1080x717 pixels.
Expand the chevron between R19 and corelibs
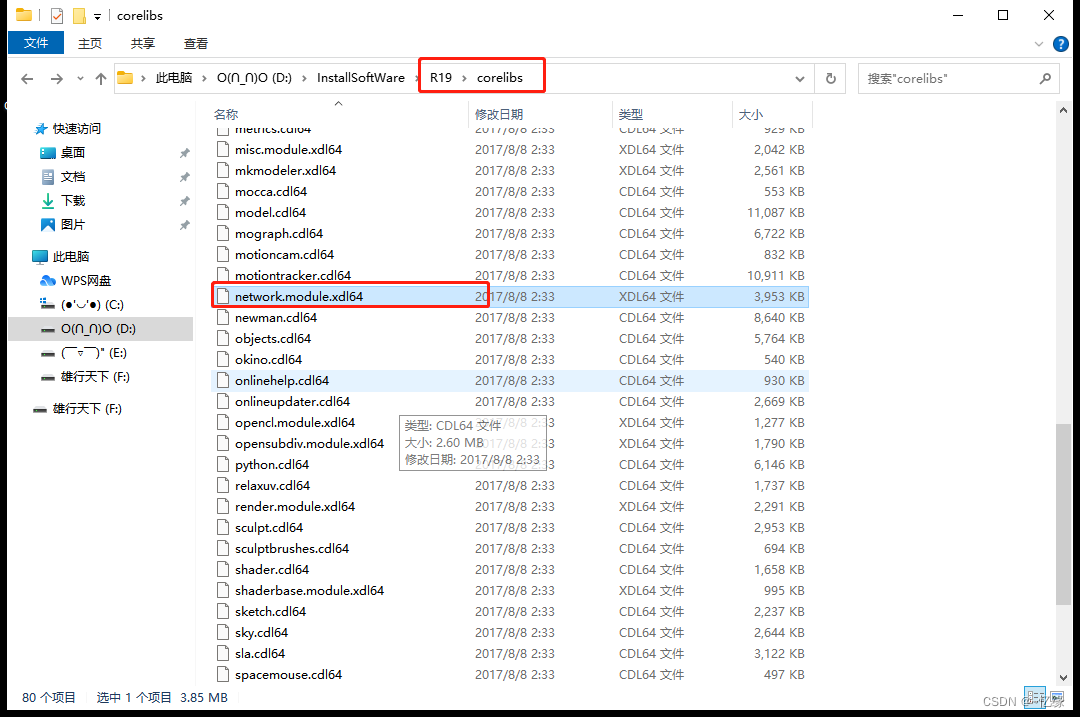coord(464,79)
